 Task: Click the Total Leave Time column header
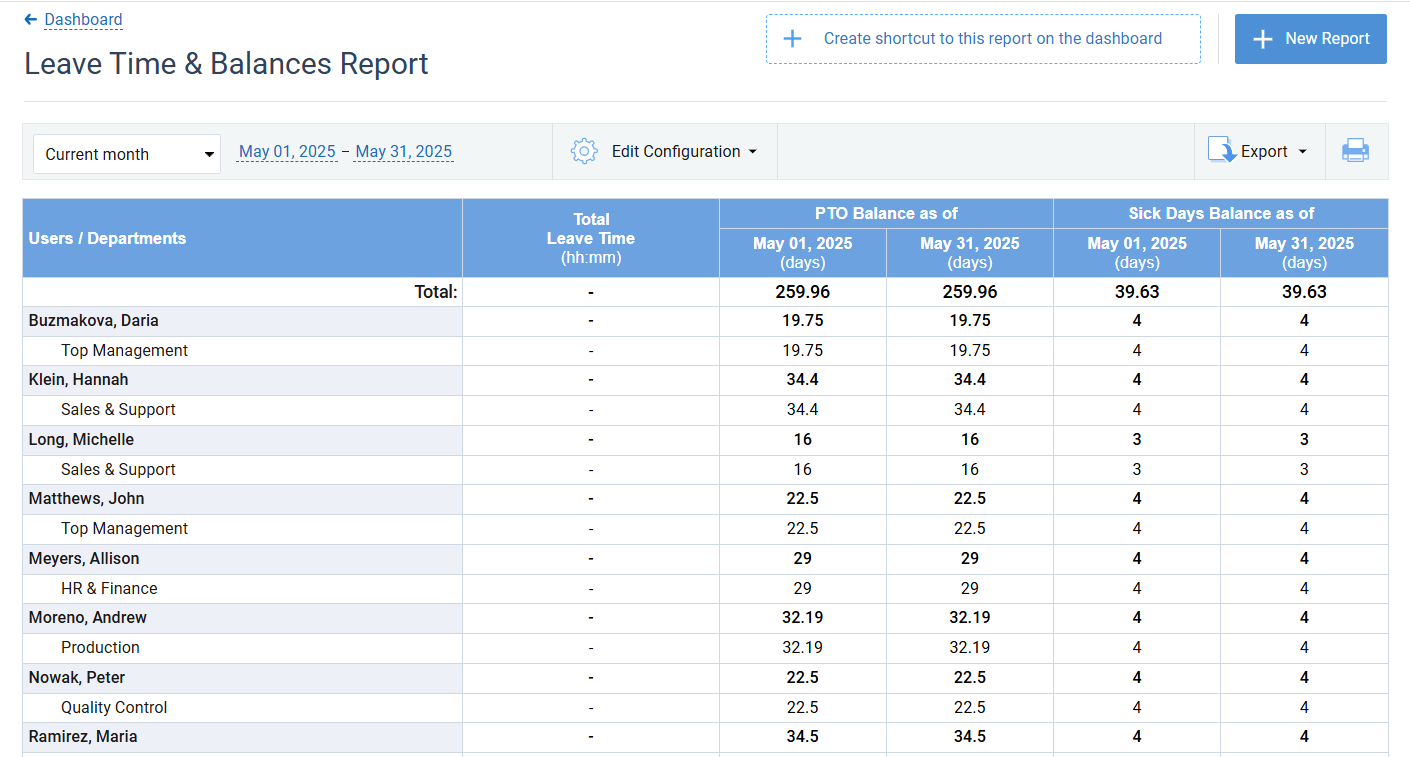point(591,238)
